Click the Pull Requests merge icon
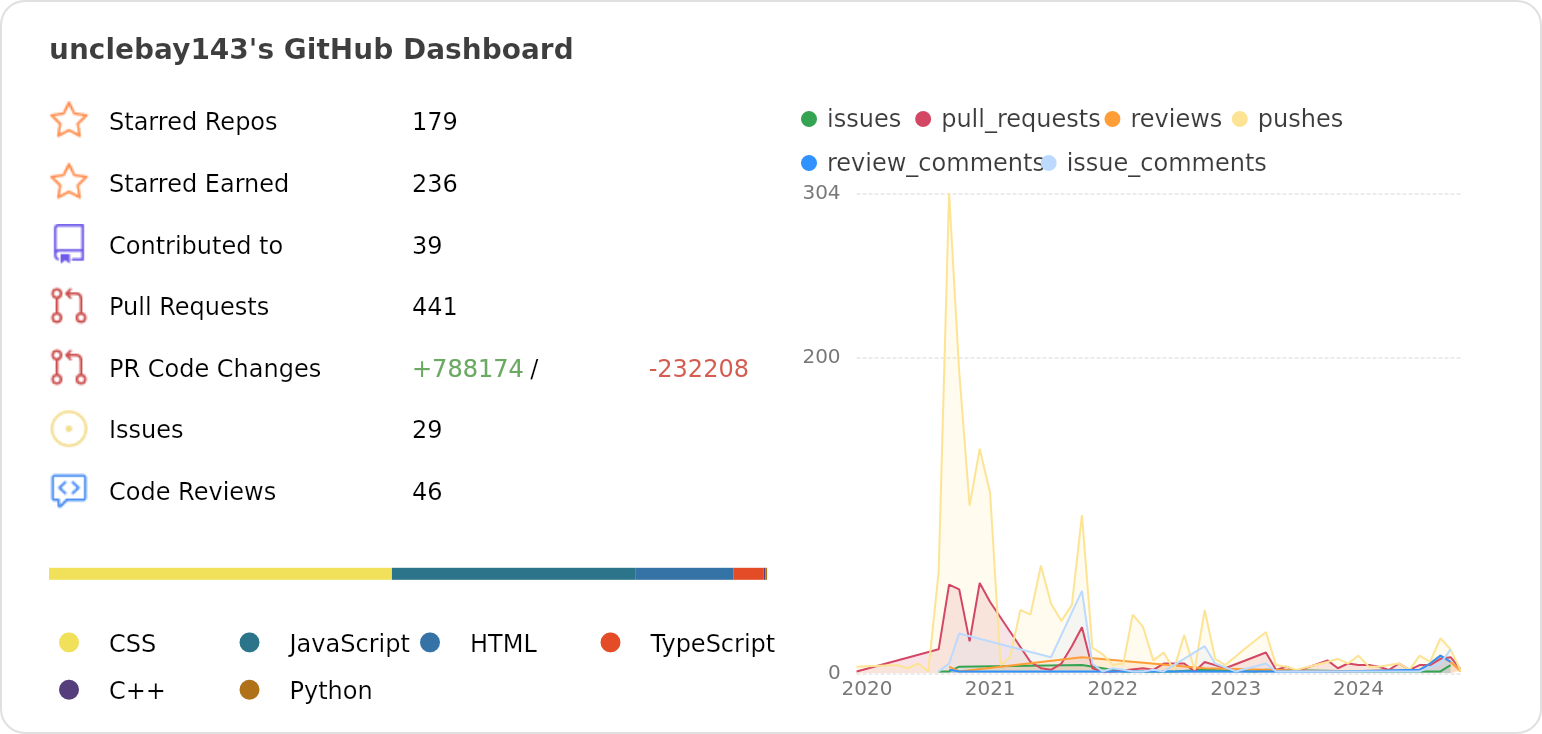 coord(69,306)
